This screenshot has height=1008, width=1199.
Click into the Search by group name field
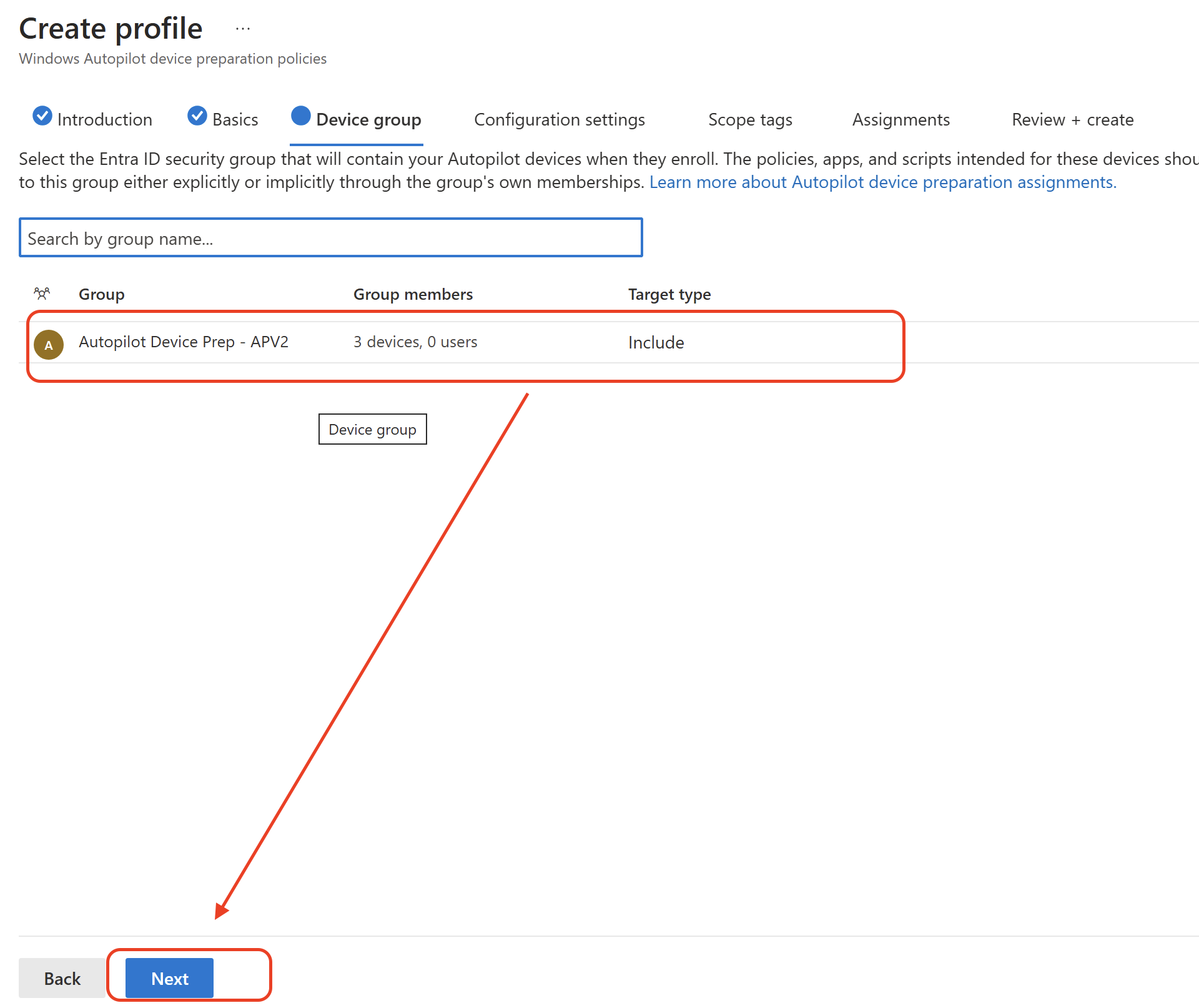pos(330,238)
